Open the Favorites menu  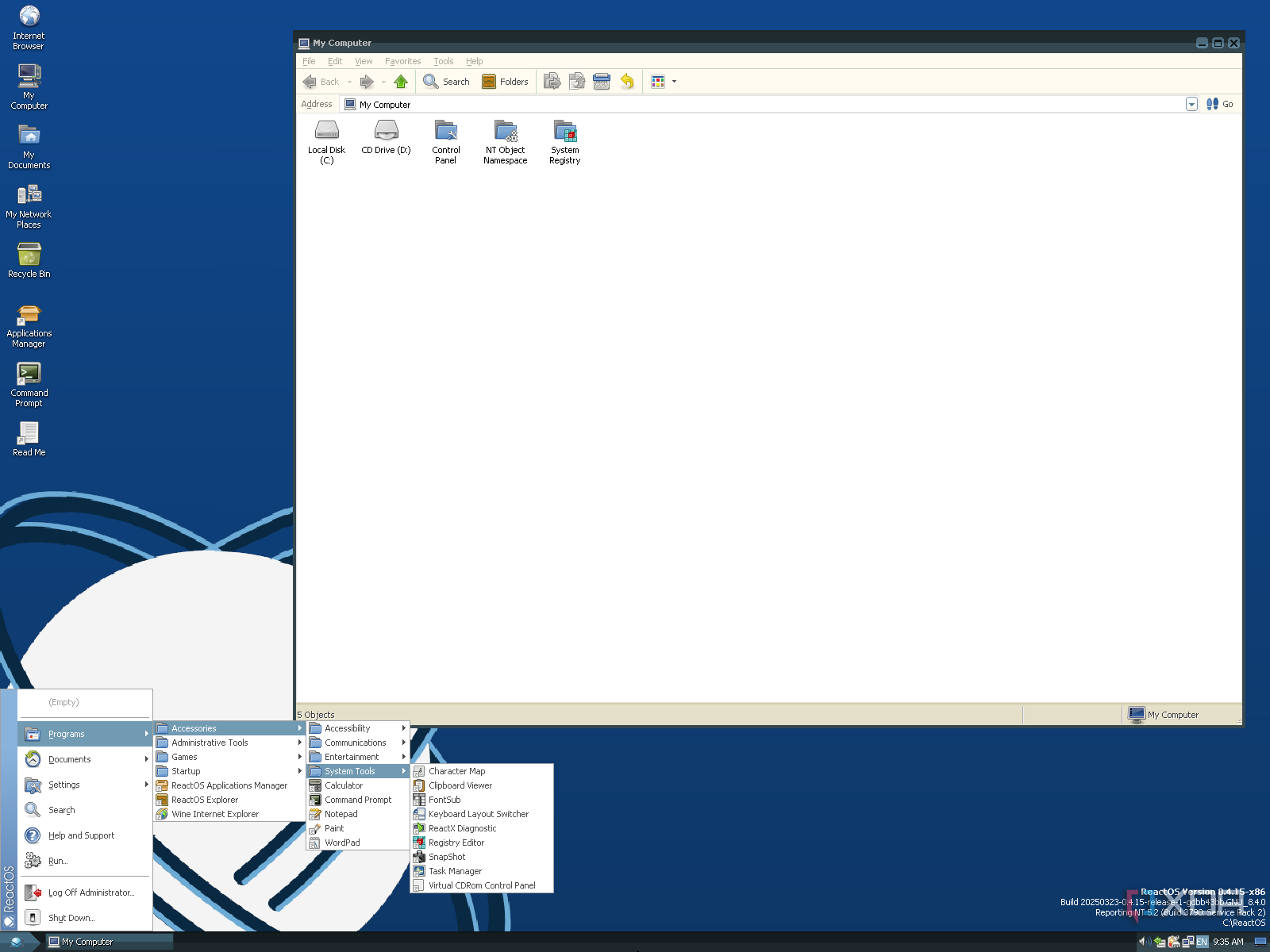coord(402,61)
